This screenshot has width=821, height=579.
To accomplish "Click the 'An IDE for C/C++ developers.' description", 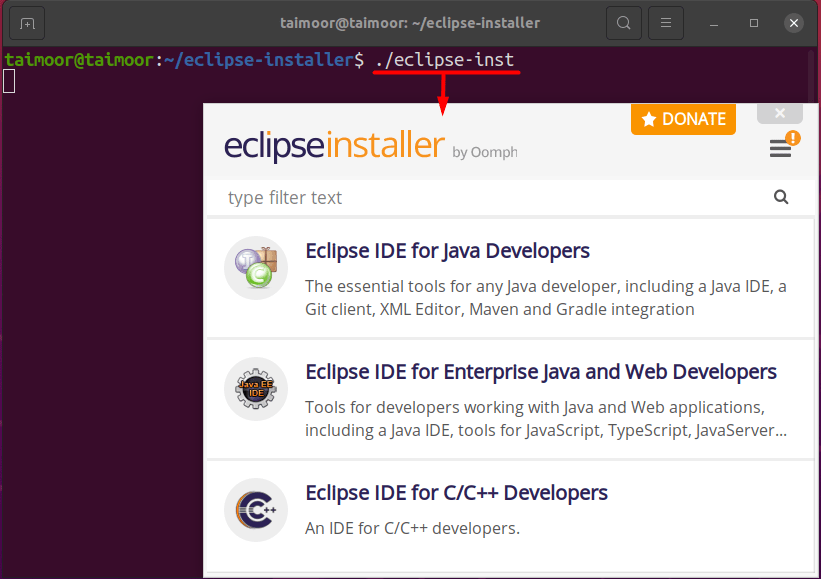I will 413,528.
